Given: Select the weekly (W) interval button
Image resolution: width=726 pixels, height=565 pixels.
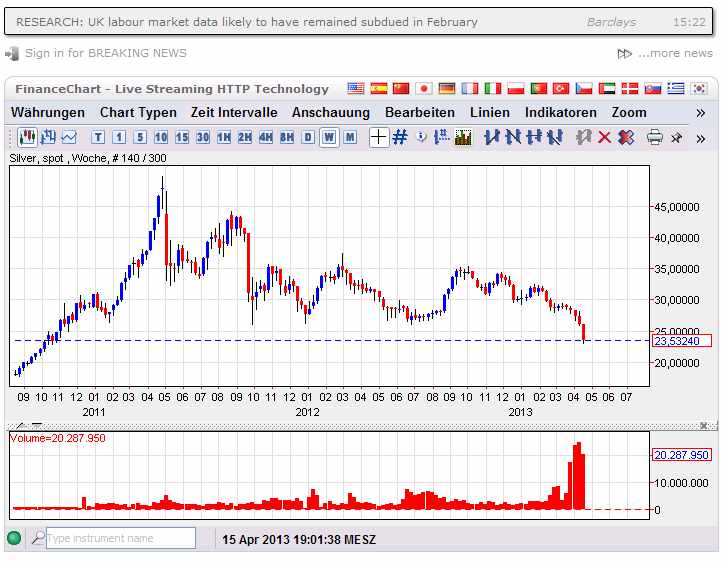Looking at the screenshot, I should [329, 138].
